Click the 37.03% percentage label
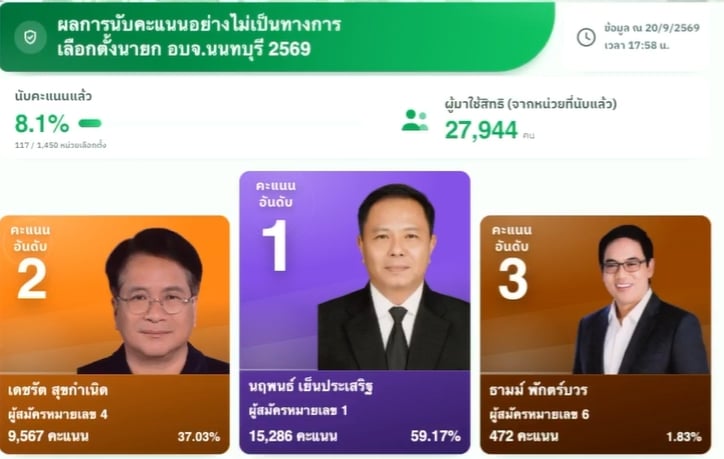This screenshot has width=724, height=459. 199,436
